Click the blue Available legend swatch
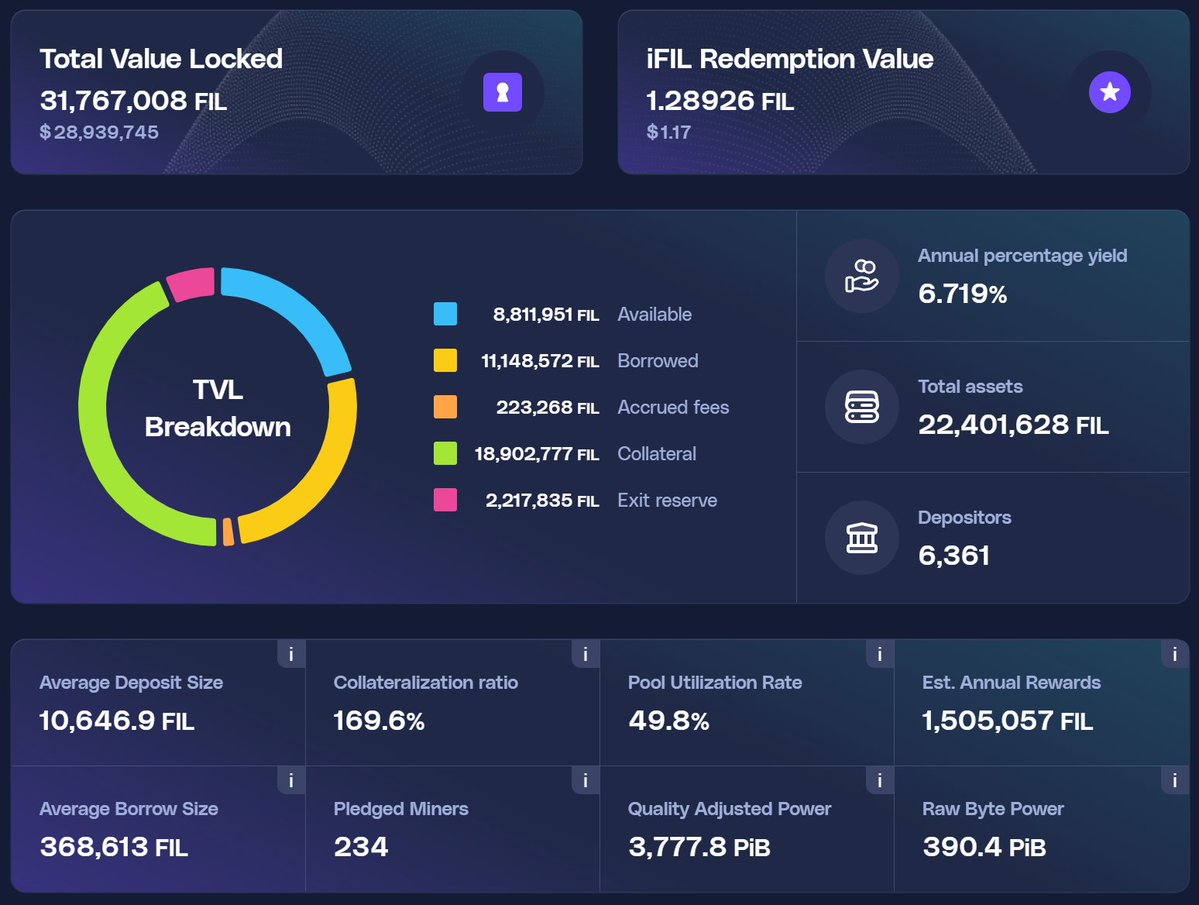The height and width of the screenshot is (905, 1199). point(445,314)
